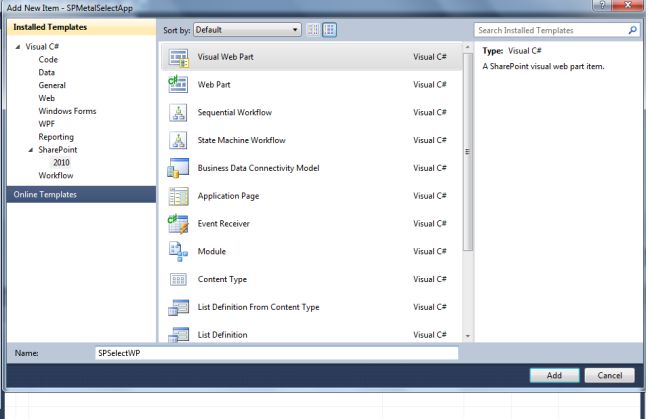
Task: Select the Workflow category
Action: (x=56, y=175)
